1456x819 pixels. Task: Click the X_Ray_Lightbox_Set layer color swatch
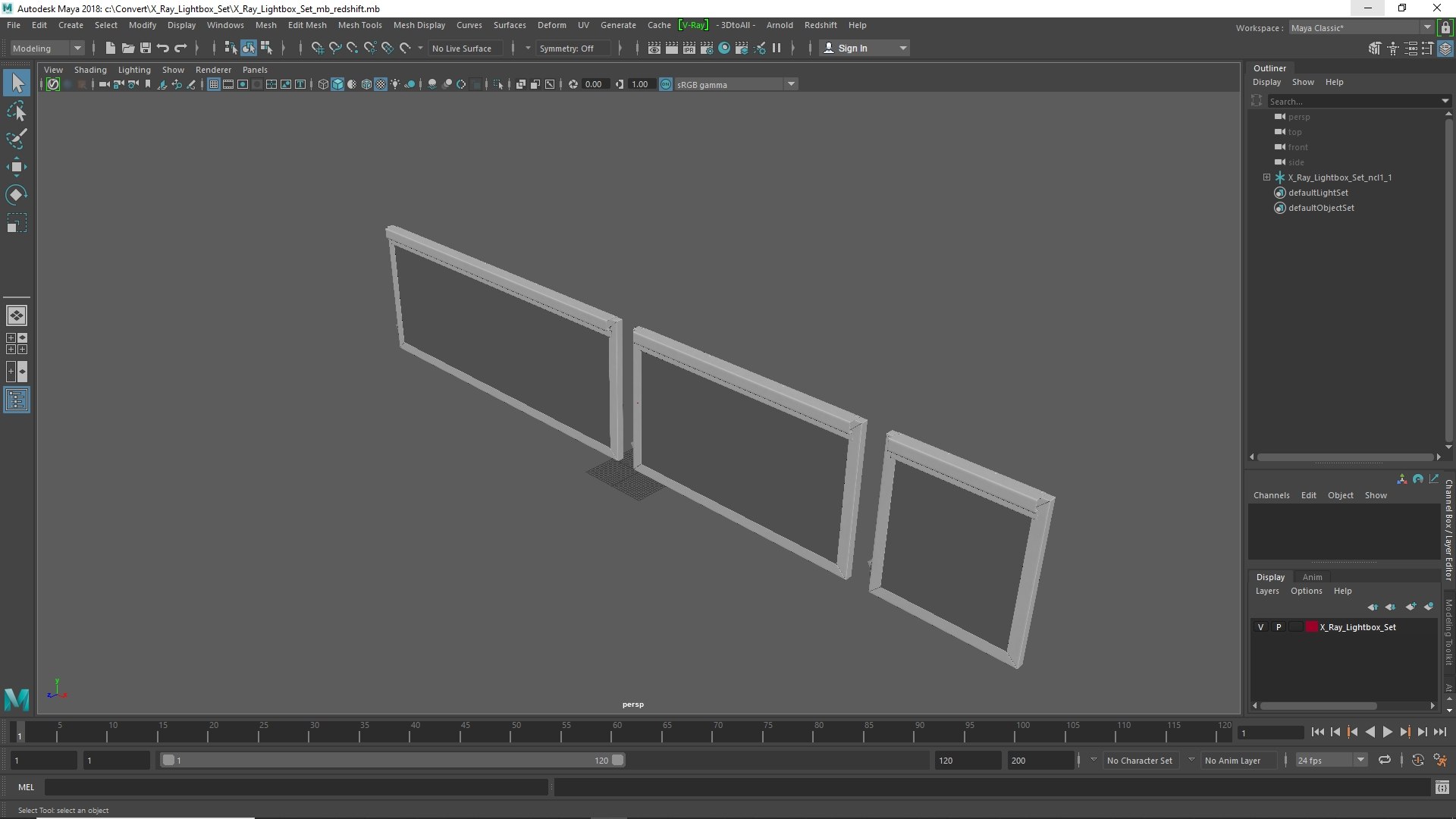click(1311, 627)
